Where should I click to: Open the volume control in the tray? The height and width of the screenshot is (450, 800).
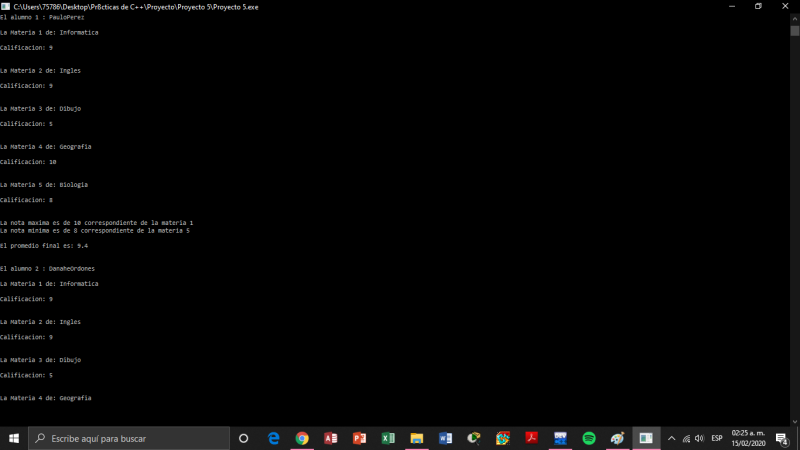tap(699, 438)
